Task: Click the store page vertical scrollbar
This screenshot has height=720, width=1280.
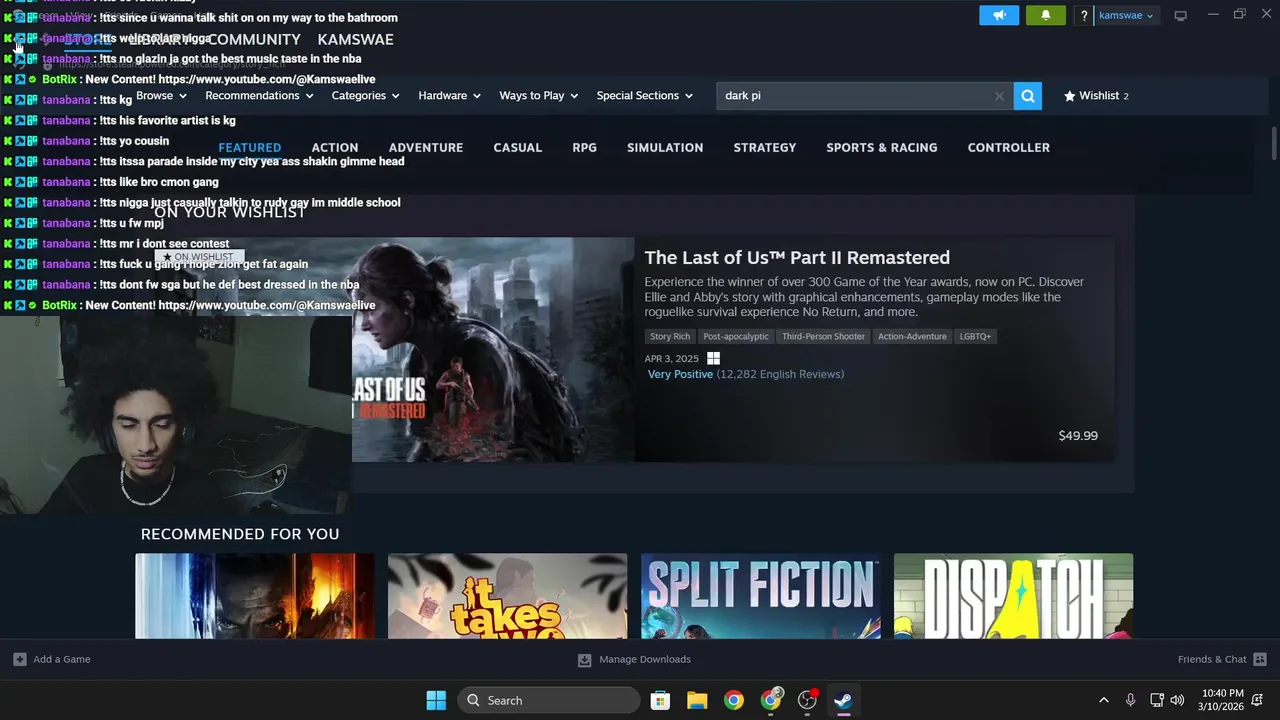Action: 1274,143
